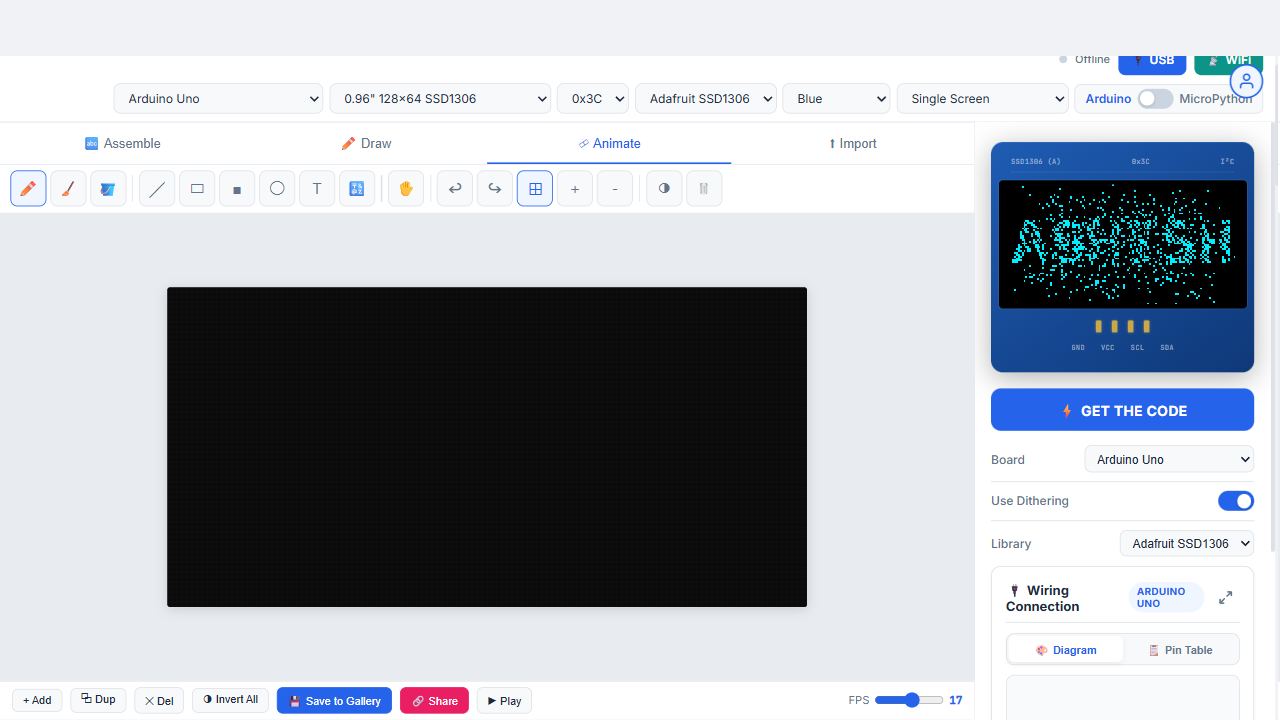Open the Blue color dropdown
This screenshot has width=1280, height=720.
tap(836, 98)
